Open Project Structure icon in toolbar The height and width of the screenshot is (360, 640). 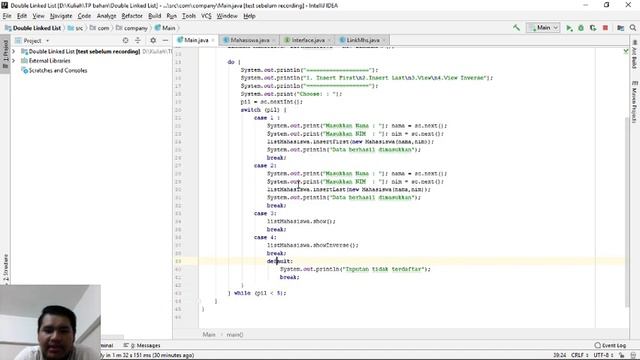click(620, 28)
